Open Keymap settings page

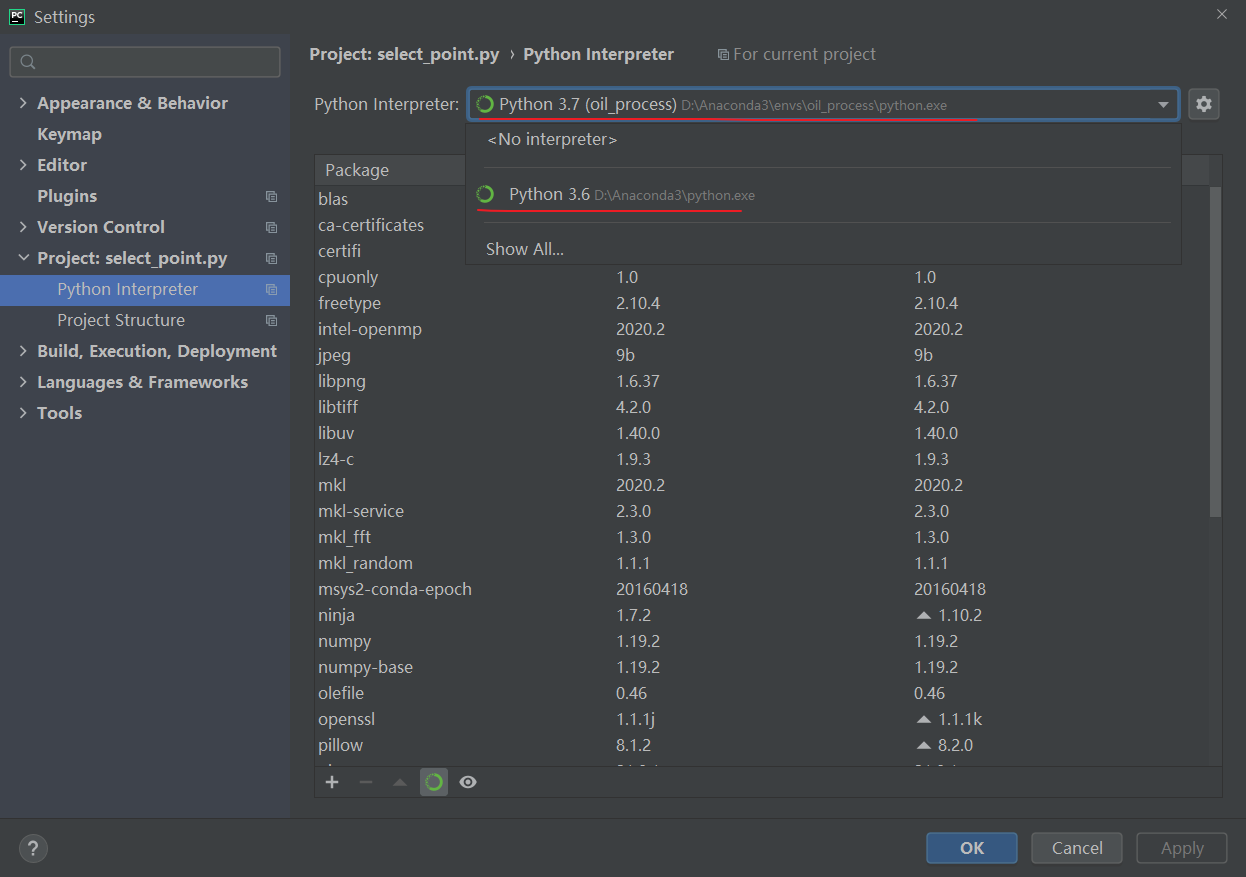click(x=69, y=134)
